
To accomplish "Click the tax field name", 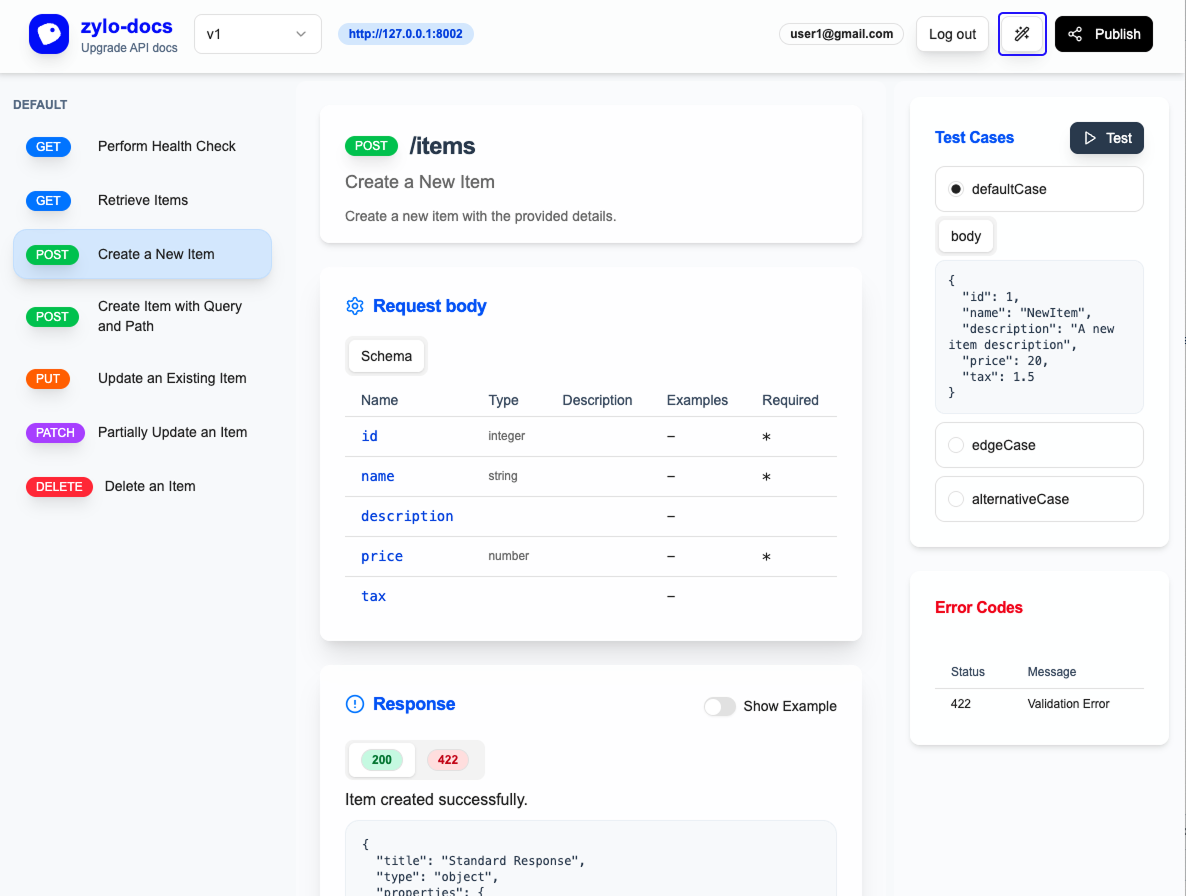I will pos(374,597).
